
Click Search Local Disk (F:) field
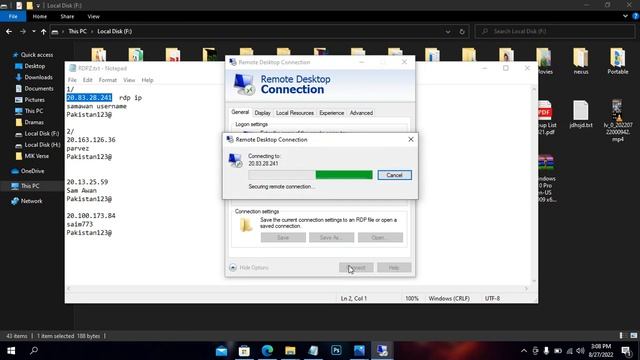[x=555, y=31]
